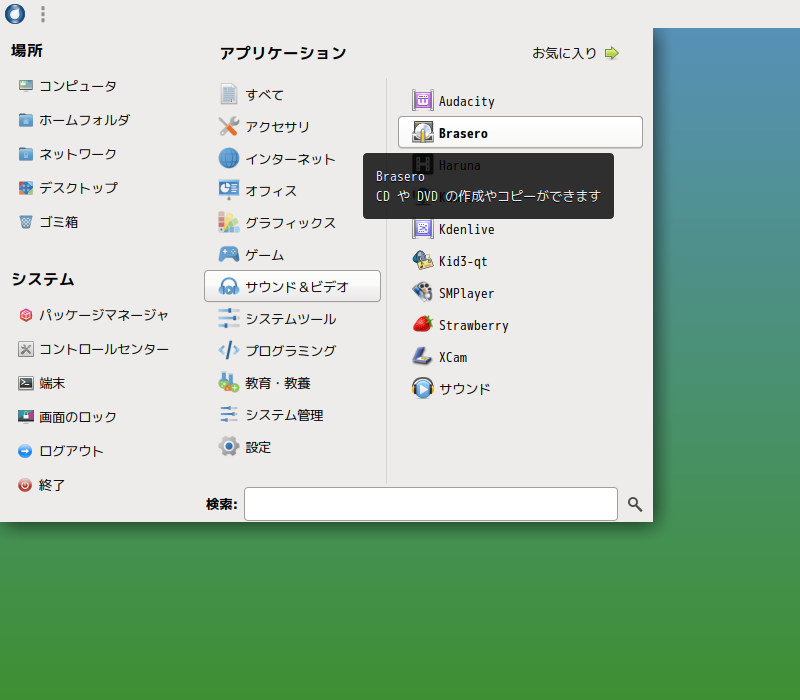Launch Kdenlive video editor icon
This screenshot has width=800, height=700.
pos(422,229)
